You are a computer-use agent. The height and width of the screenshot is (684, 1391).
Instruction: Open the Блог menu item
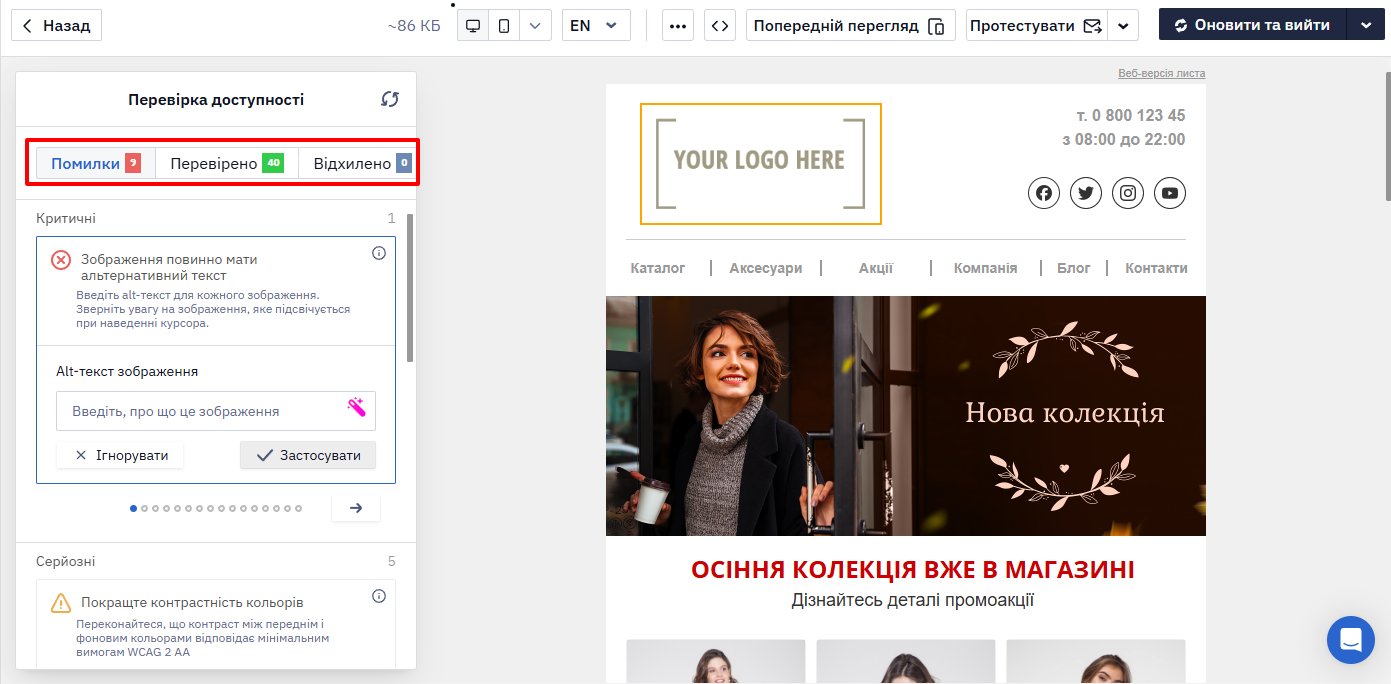coord(1074,268)
